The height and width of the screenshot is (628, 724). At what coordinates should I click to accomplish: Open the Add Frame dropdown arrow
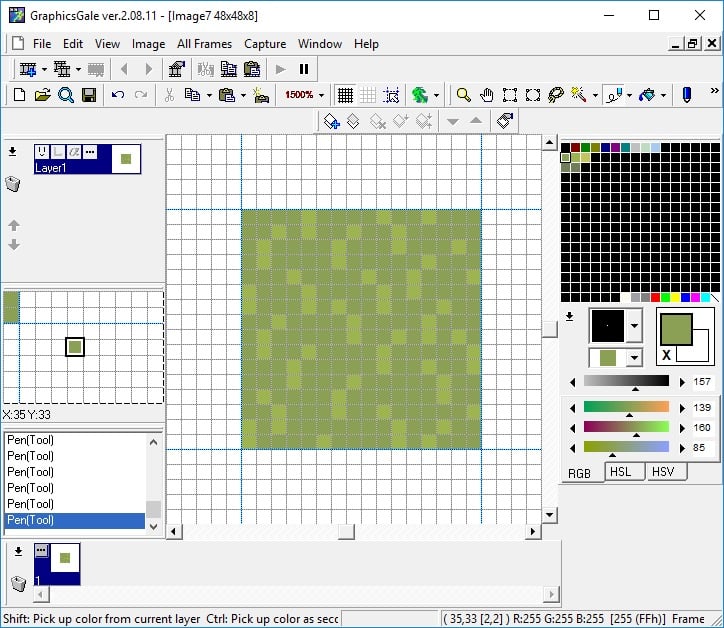[44, 69]
